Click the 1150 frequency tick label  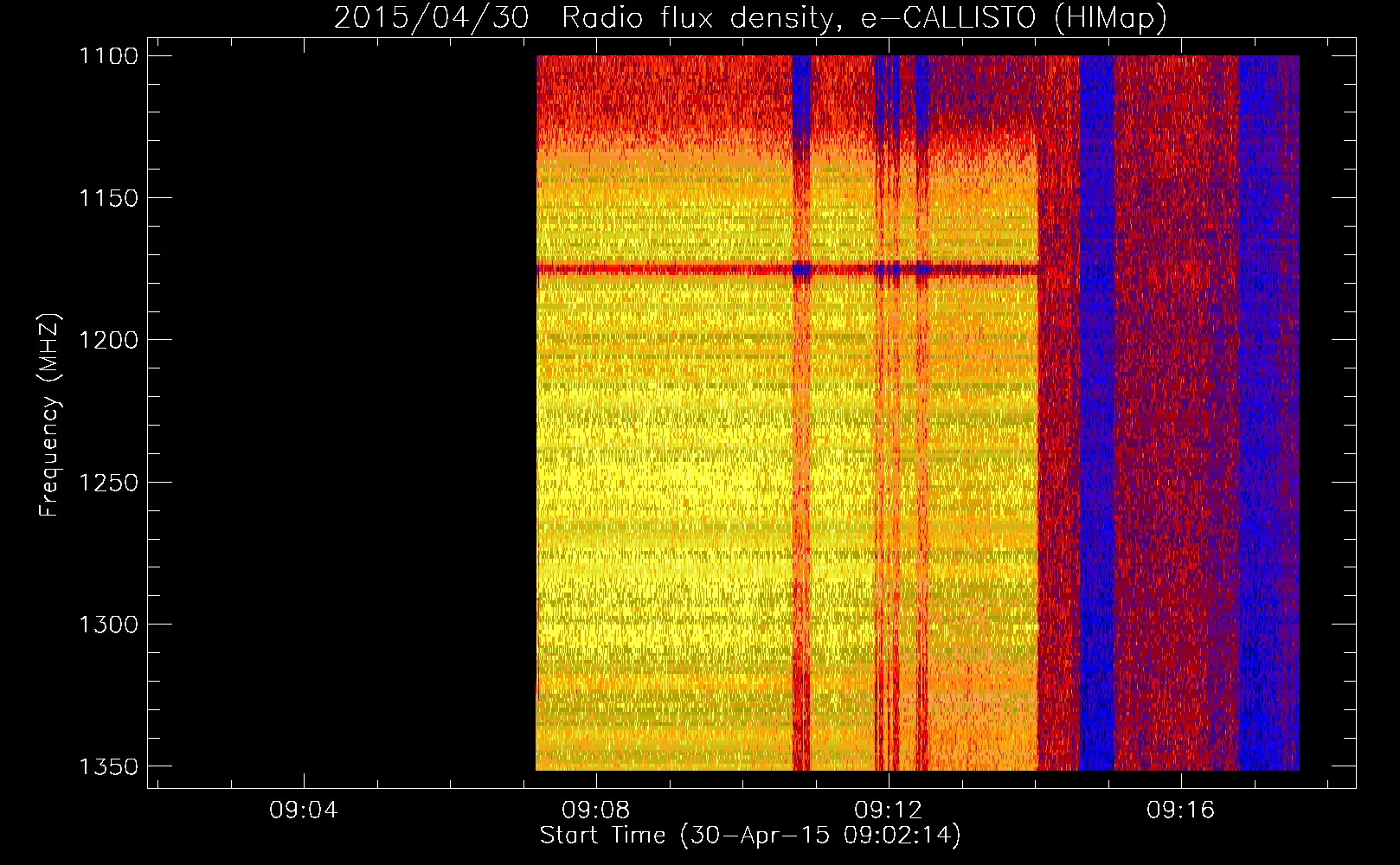[x=108, y=198]
